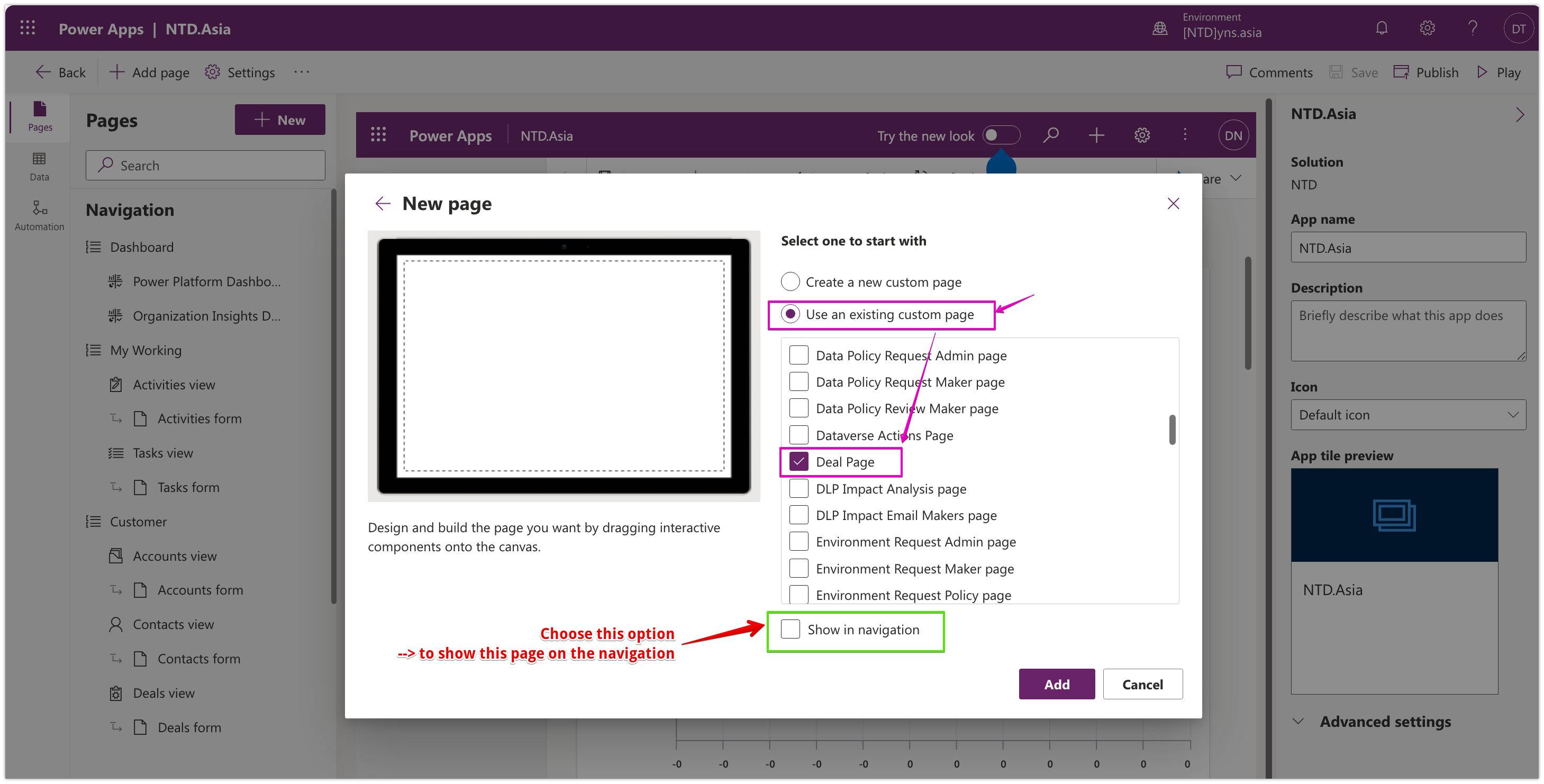Click the custom page list scrollbar
The width and height of the screenshot is (1544, 784).
pyautogui.click(x=1173, y=431)
